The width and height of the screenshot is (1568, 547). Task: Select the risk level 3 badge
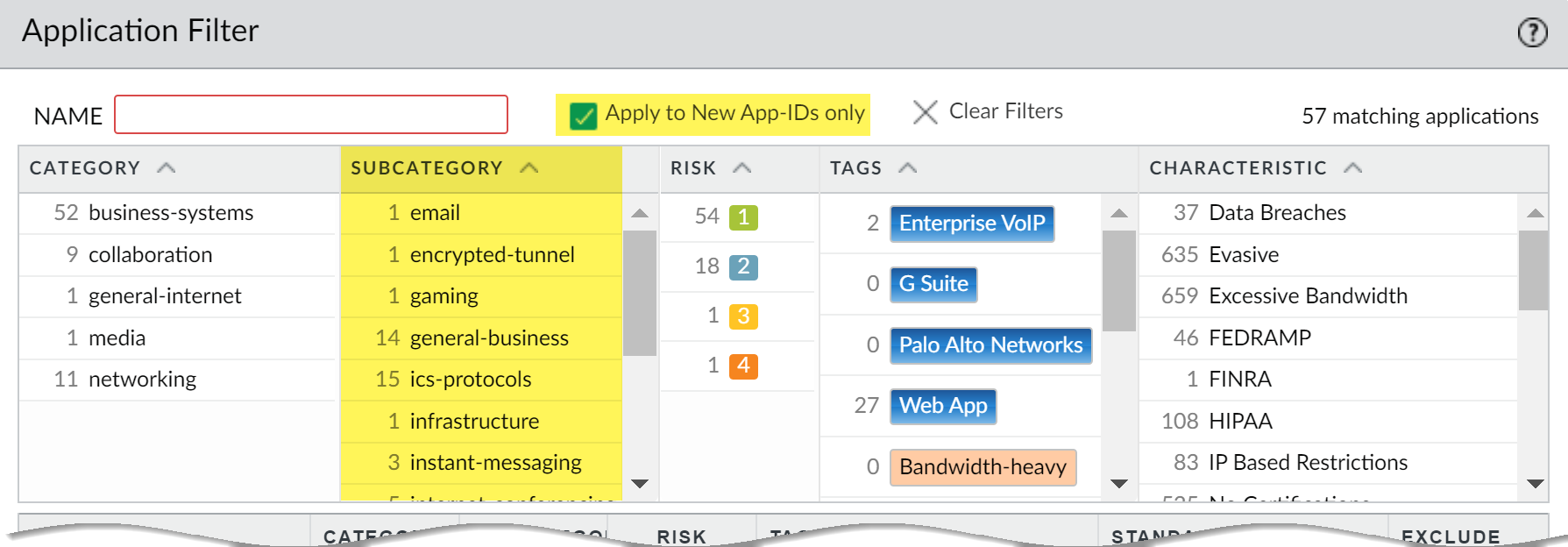743,316
